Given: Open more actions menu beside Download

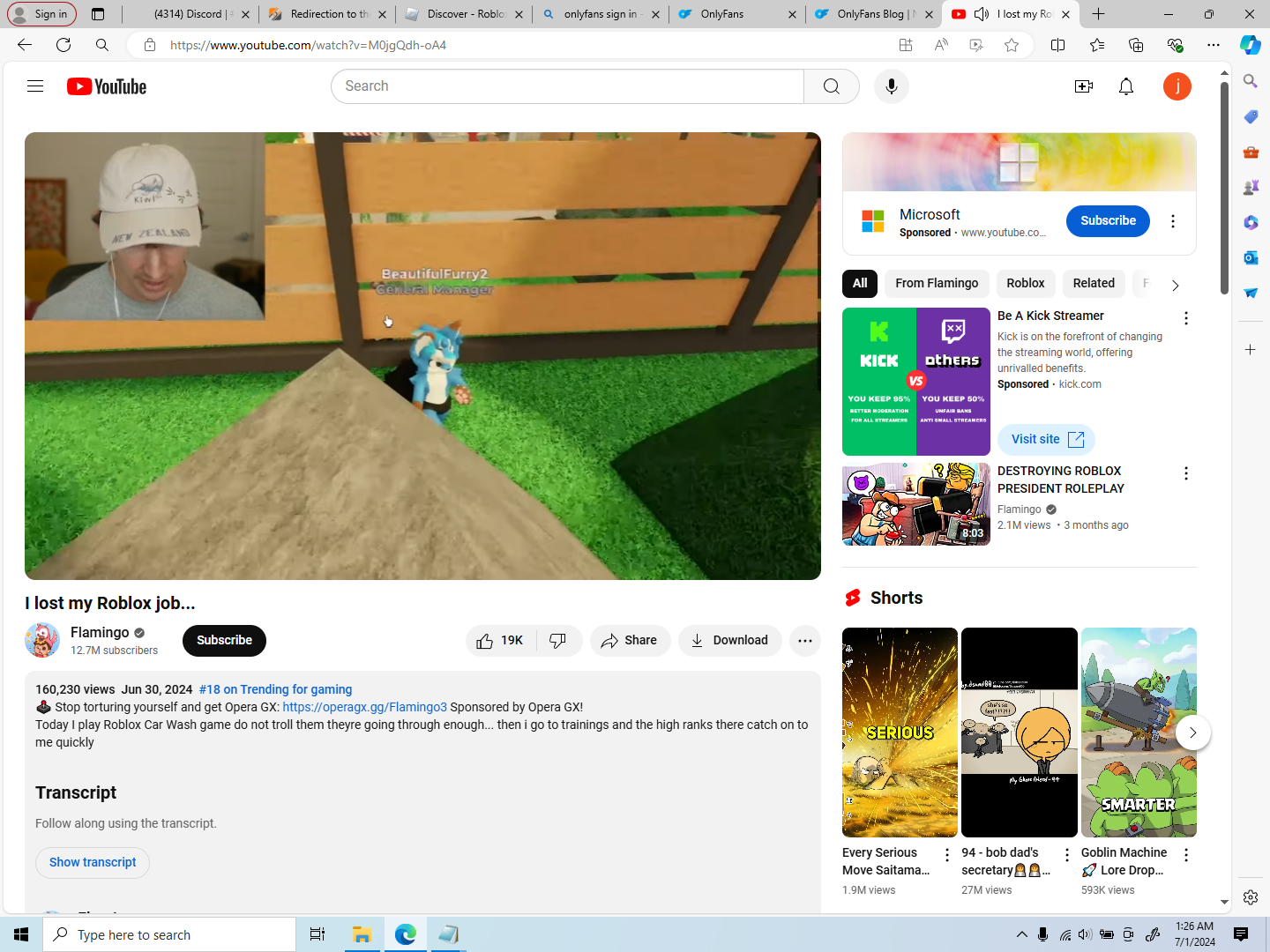Looking at the screenshot, I should click(x=805, y=641).
